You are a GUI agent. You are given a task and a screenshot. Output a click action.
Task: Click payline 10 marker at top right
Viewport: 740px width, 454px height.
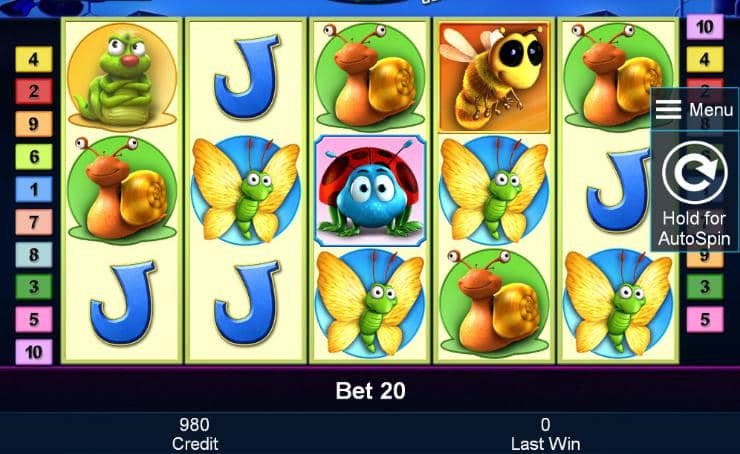(x=705, y=27)
